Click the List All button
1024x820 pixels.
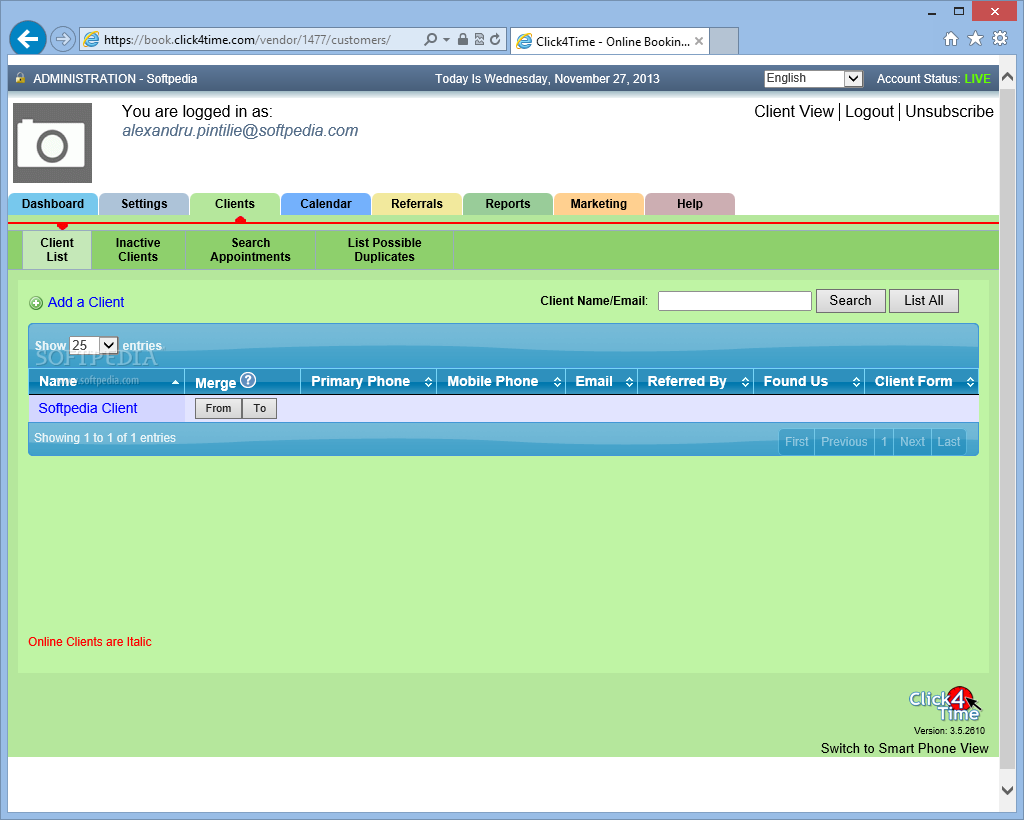tap(923, 300)
